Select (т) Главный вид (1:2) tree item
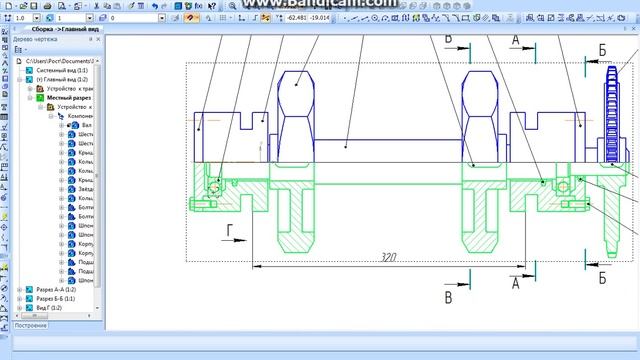This screenshot has width=640, height=360. 62,80
